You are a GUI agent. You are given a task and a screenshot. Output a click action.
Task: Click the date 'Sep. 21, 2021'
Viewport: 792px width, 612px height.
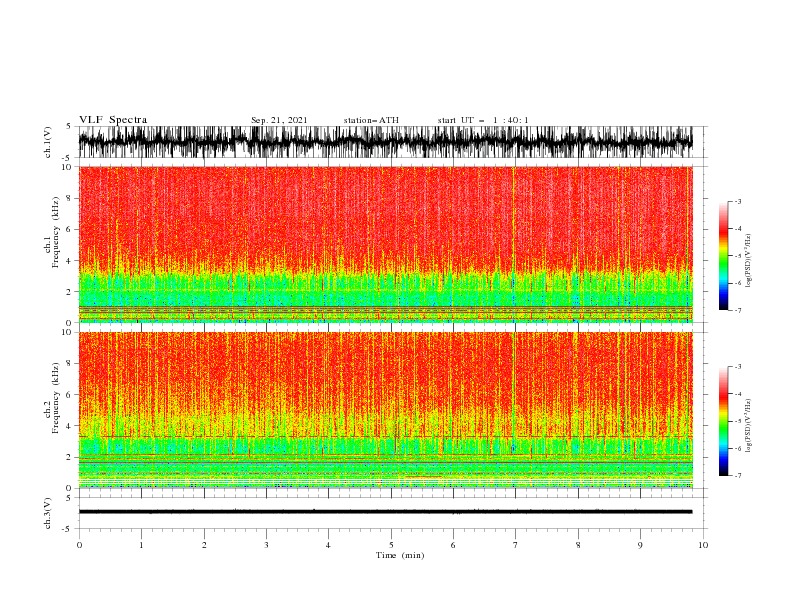(279, 120)
